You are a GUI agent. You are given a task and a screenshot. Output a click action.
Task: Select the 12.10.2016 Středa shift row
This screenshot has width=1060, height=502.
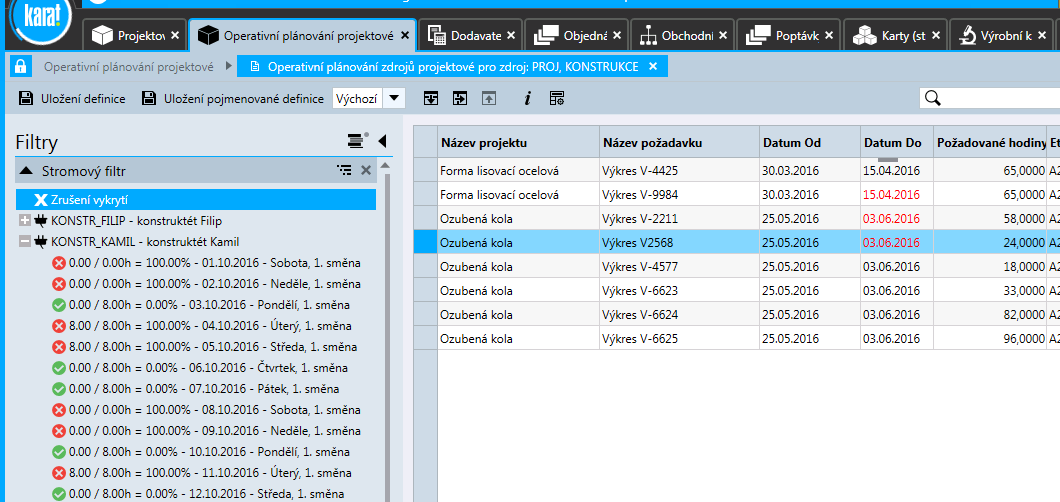coord(198,494)
